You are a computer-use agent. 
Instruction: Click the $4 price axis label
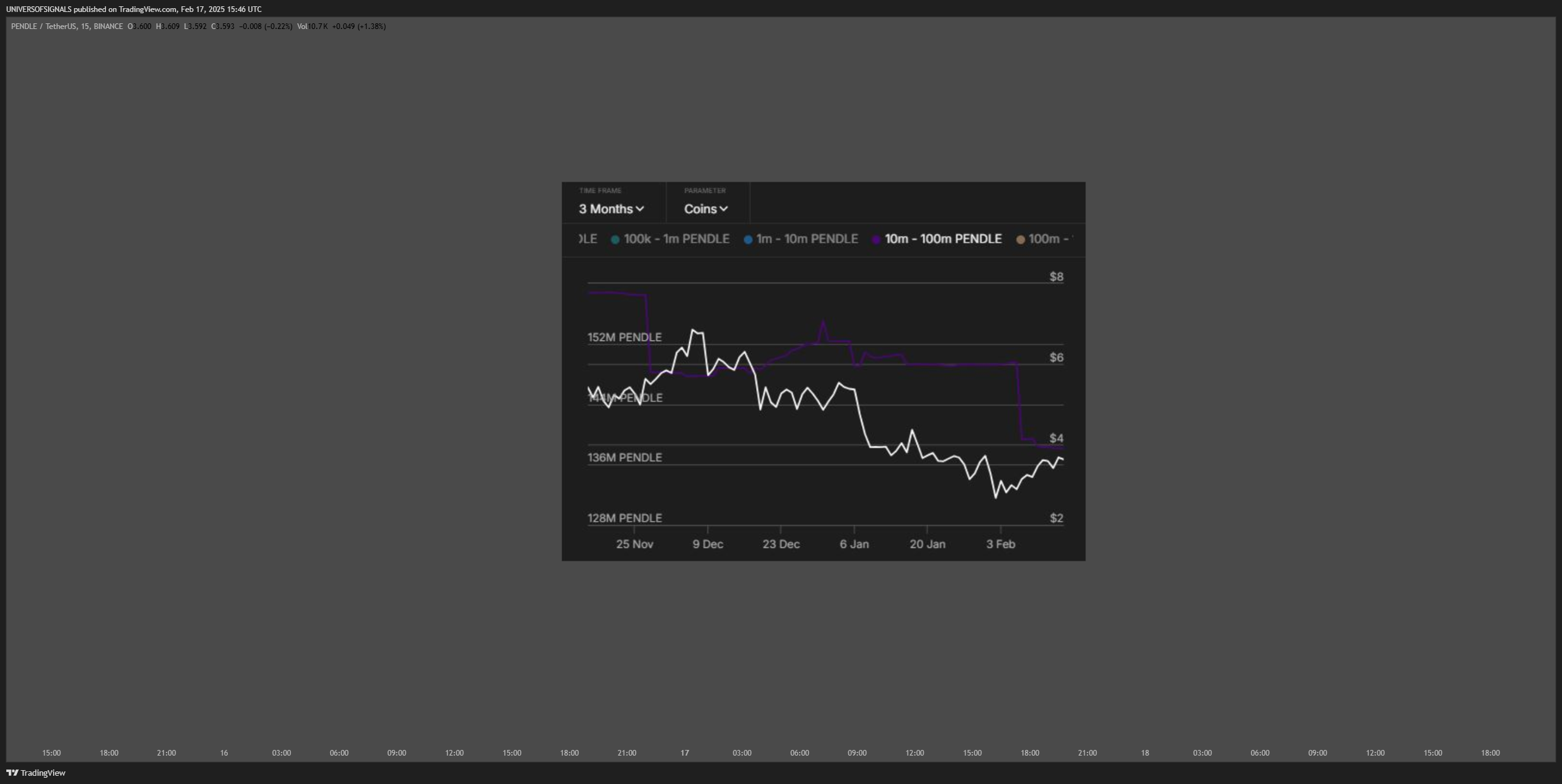1056,438
